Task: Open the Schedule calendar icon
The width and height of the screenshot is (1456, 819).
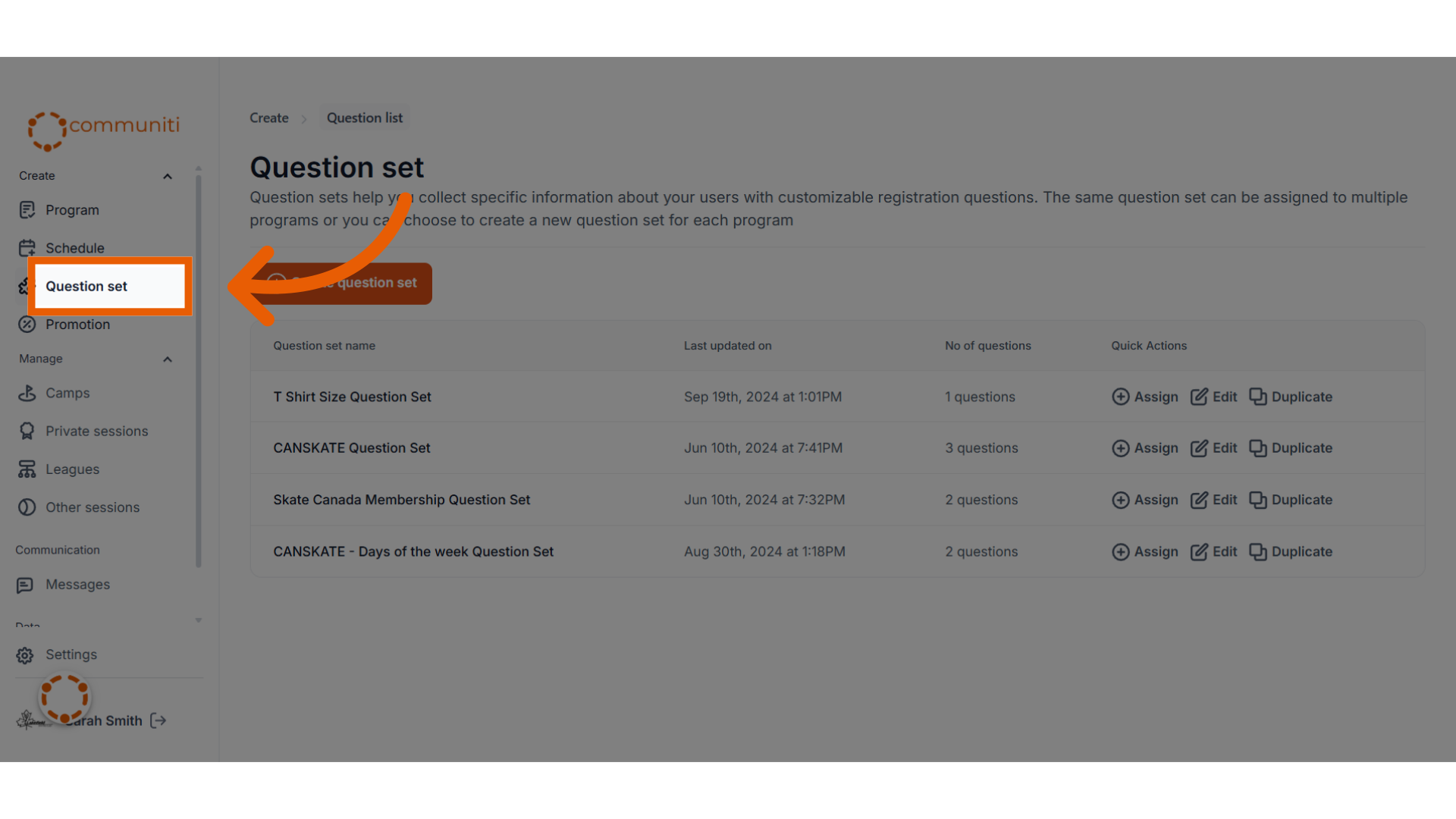Action: (27, 248)
